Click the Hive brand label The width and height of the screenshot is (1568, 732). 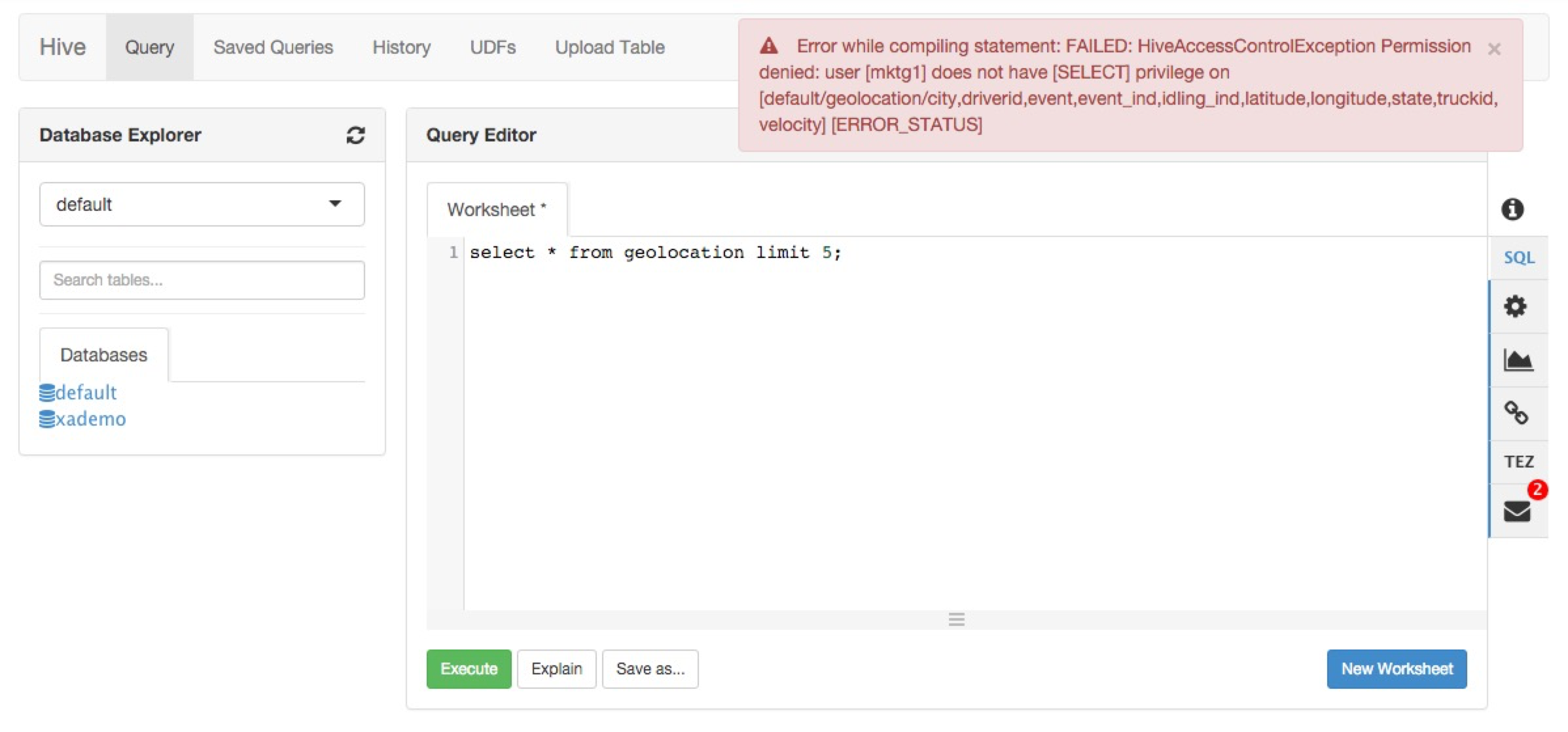(x=62, y=47)
